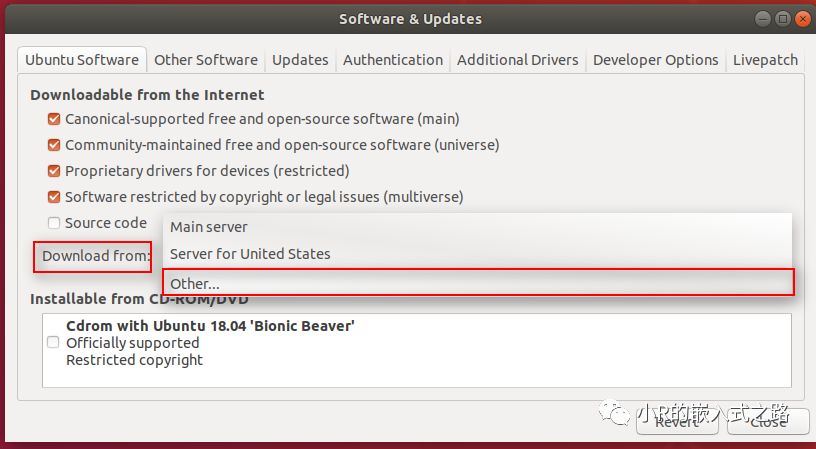Maximize the Software & Updates window
The image size is (816, 449).
783,19
